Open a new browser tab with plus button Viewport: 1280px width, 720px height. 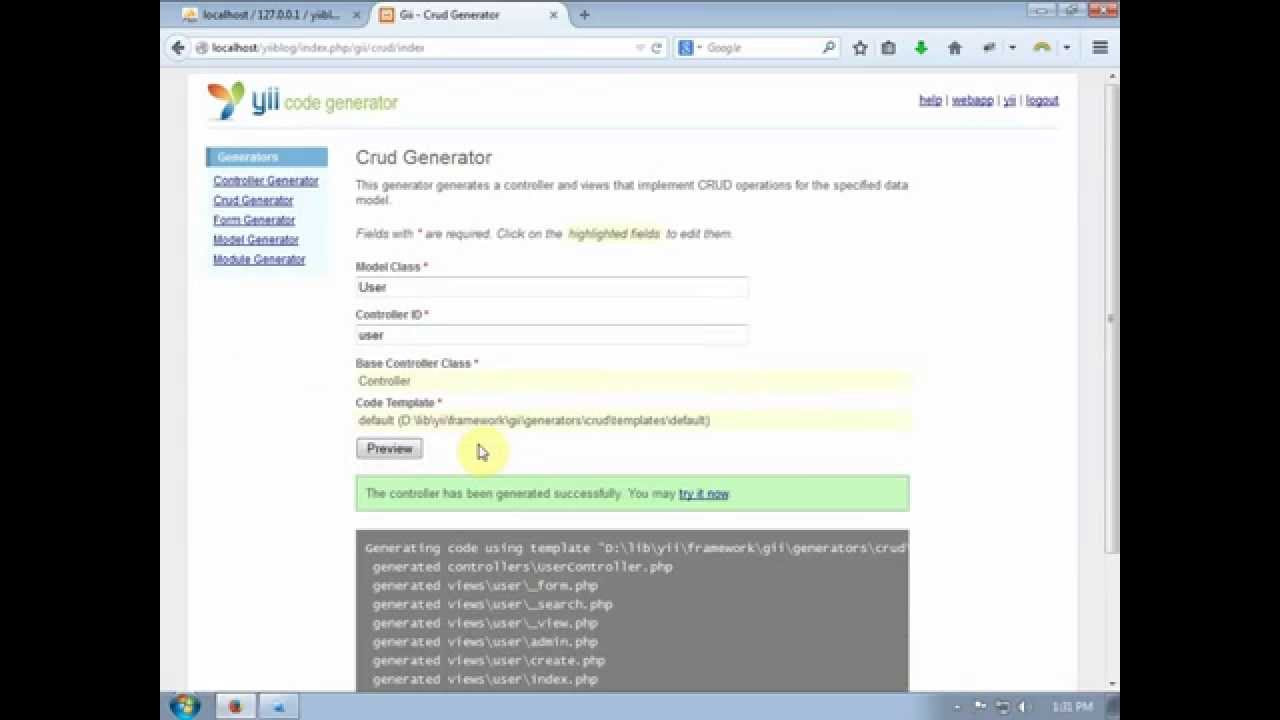coord(584,15)
